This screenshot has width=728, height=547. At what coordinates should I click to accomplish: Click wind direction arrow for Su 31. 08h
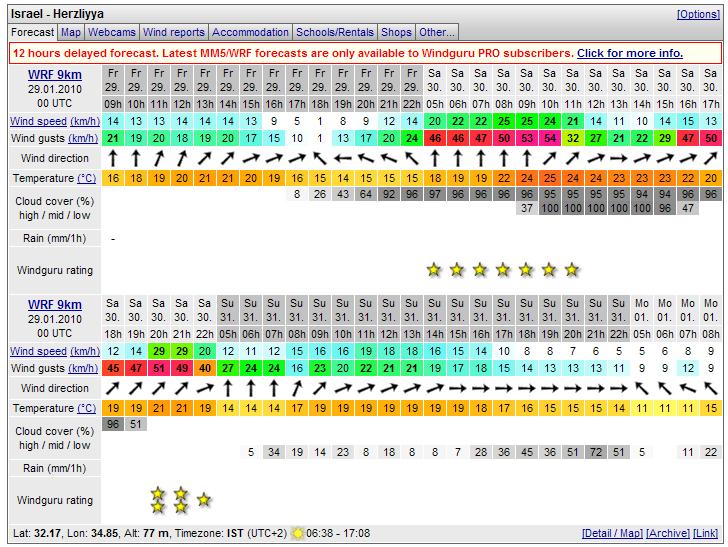coord(297,388)
